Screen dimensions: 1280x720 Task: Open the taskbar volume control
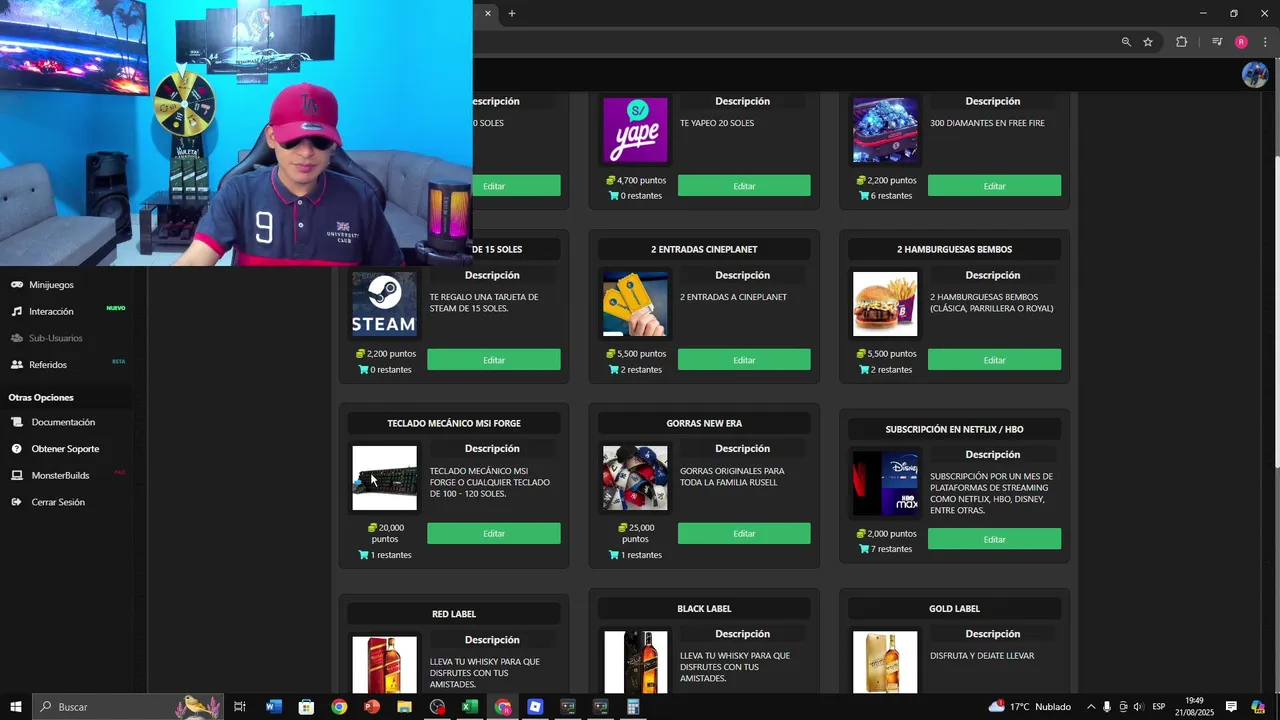tap(1138, 707)
